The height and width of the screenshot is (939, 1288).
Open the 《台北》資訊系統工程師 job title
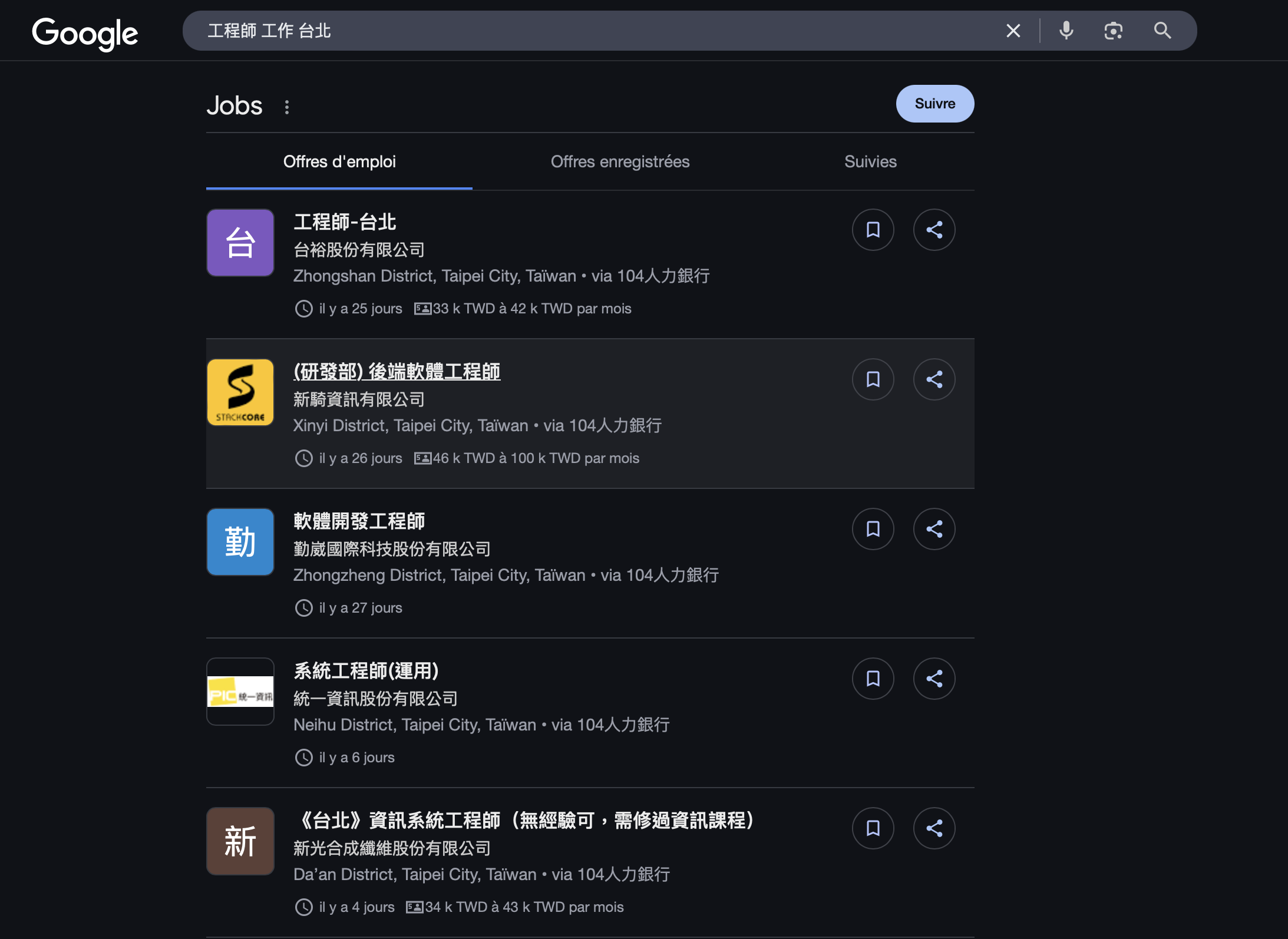click(x=524, y=821)
